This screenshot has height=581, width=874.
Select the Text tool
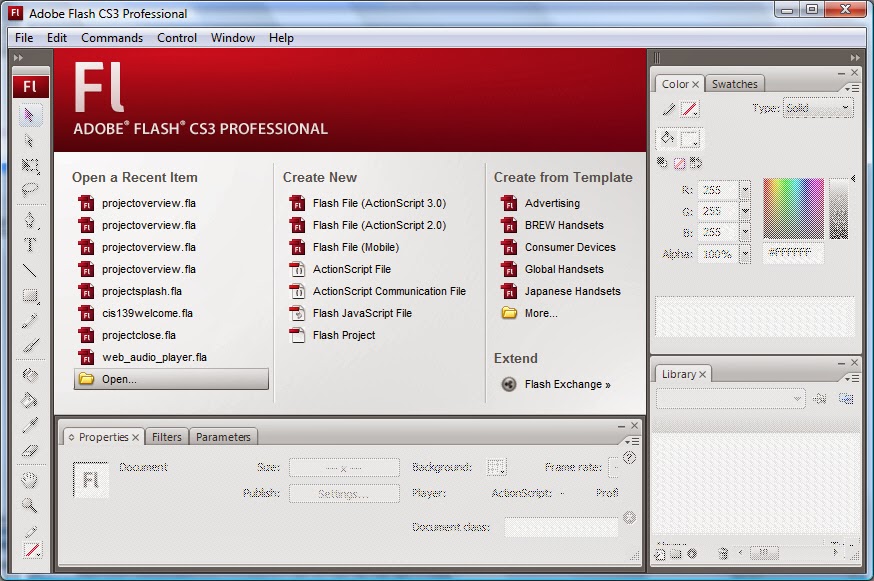point(30,245)
